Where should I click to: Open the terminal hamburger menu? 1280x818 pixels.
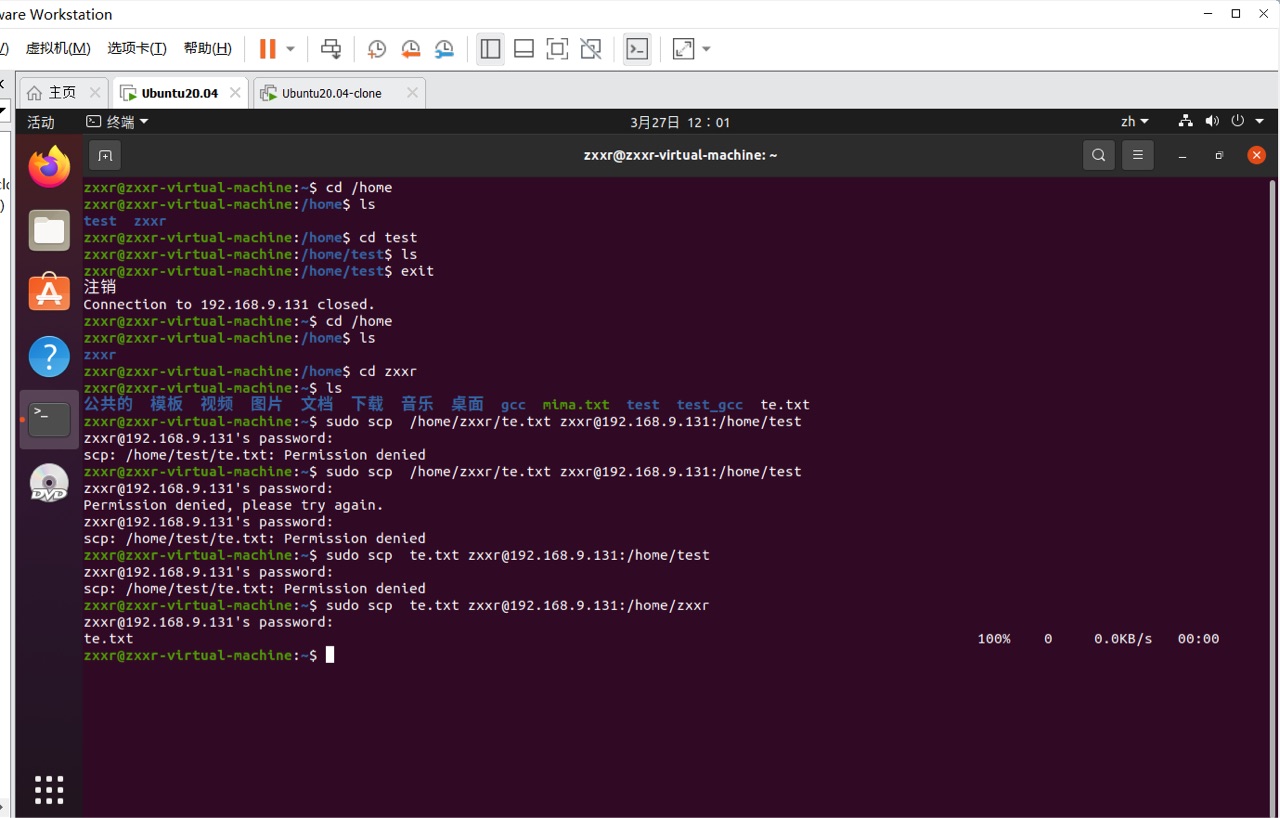tap(1137, 155)
